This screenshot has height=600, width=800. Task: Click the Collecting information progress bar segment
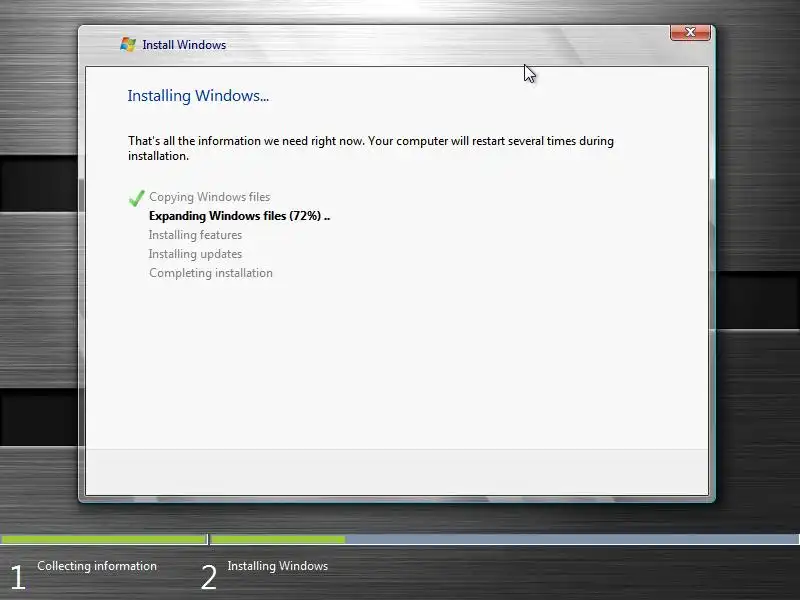(x=104, y=539)
